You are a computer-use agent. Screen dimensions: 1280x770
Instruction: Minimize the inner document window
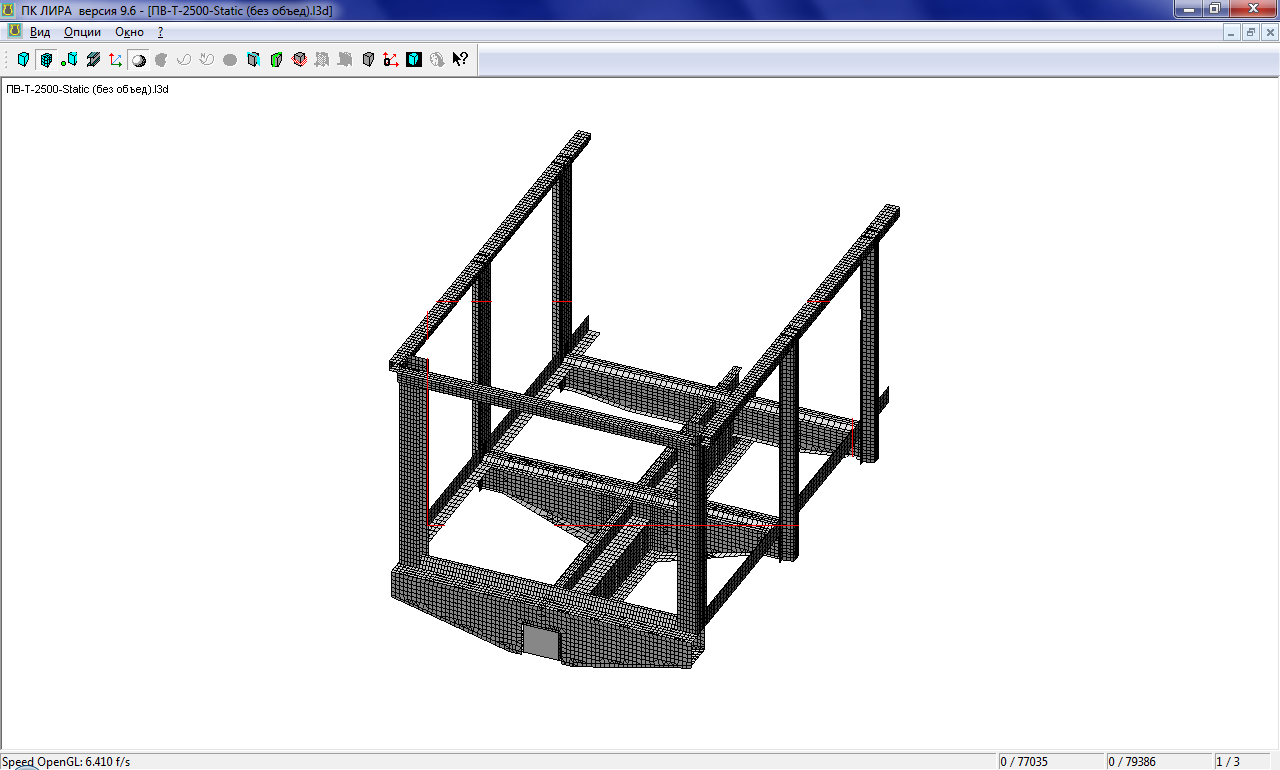pos(1232,32)
